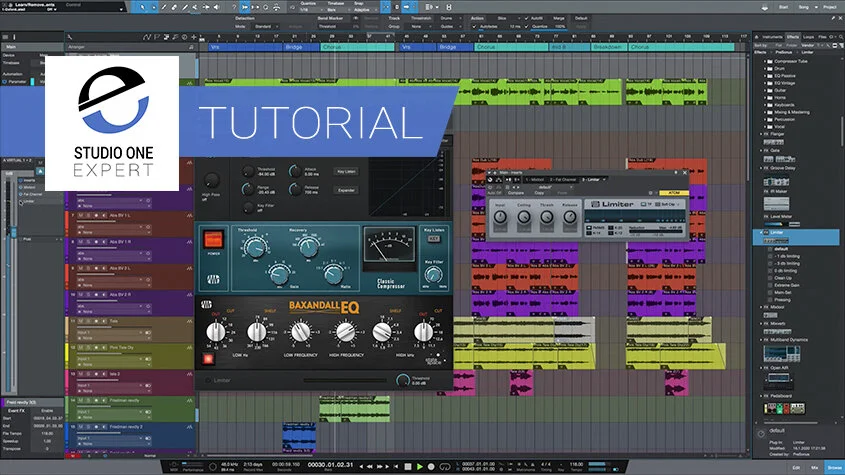Viewport: 845px width, 475px height.
Task: Click Rewind in the transport bar
Action: 370,466
